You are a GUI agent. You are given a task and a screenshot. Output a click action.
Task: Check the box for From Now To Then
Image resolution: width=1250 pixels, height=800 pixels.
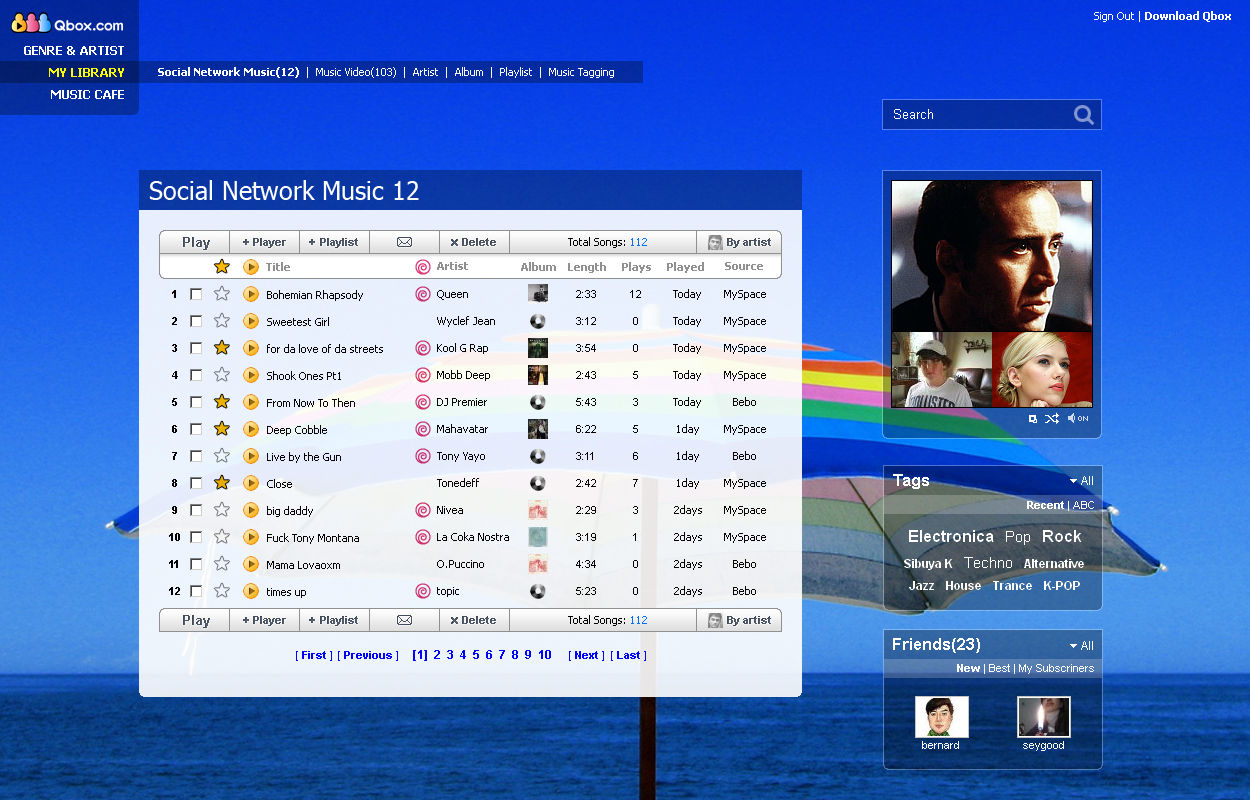pos(196,402)
